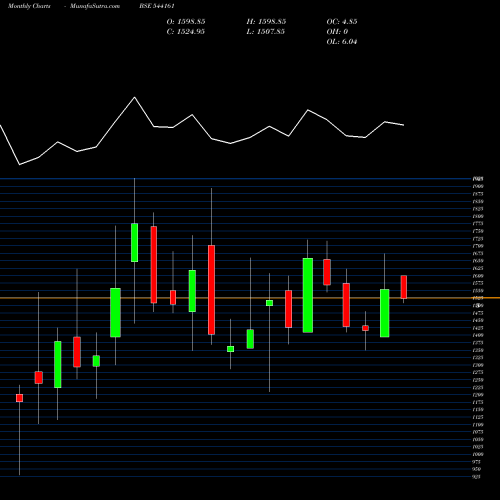Screen dimensions: 500x500
Task: Click the 1200 price axis label
Action: (x=478, y=395)
